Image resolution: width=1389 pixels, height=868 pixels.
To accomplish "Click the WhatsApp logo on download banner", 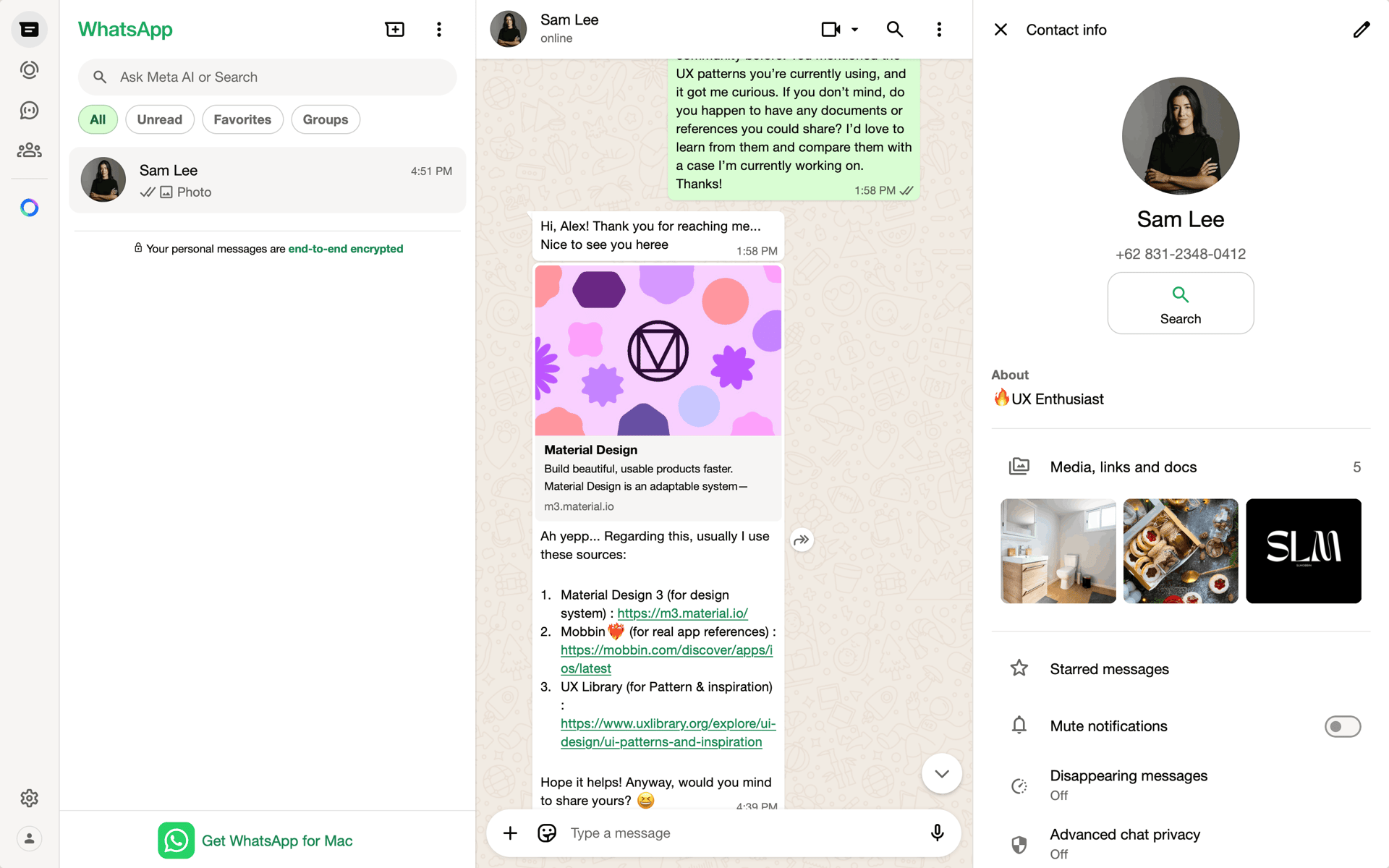I will [176, 841].
